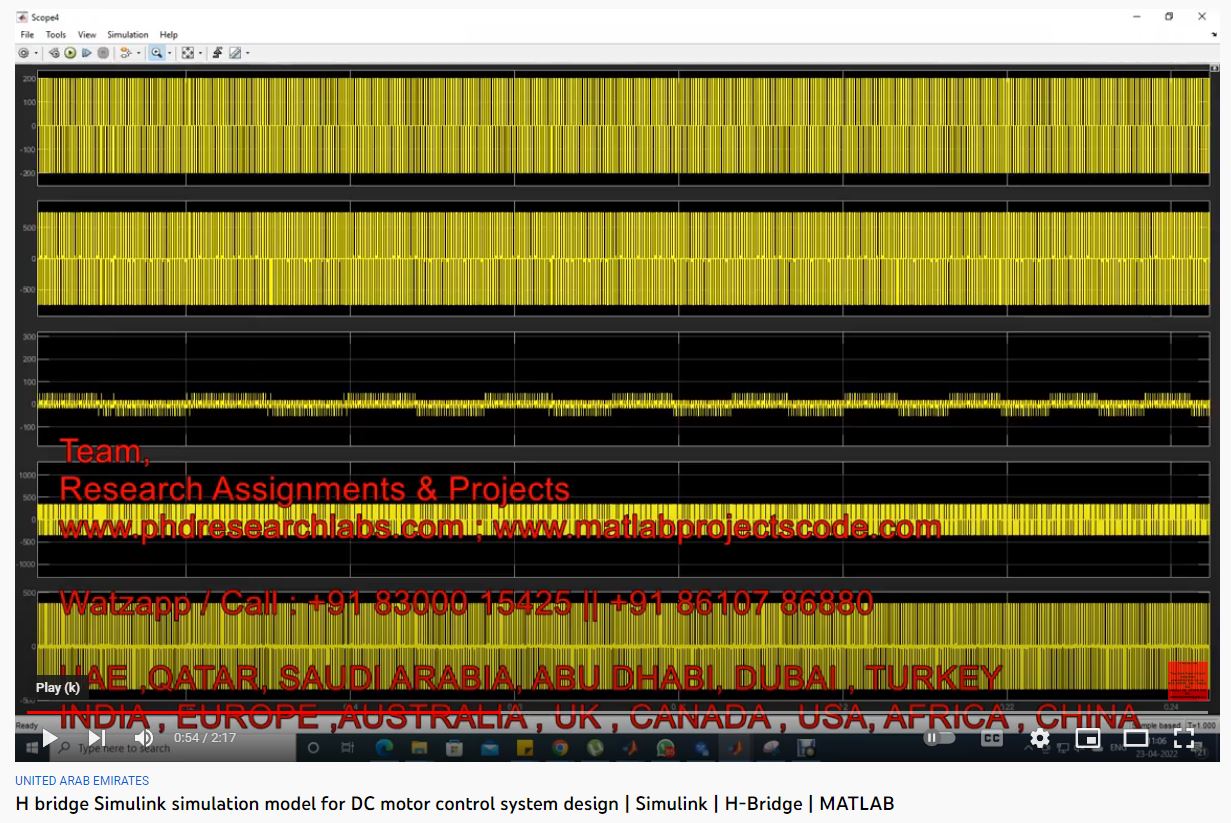The width and height of the screenshot is (1231, 823).
Task: Click the Triggers toolbar icon
Action: click(217, 53)
